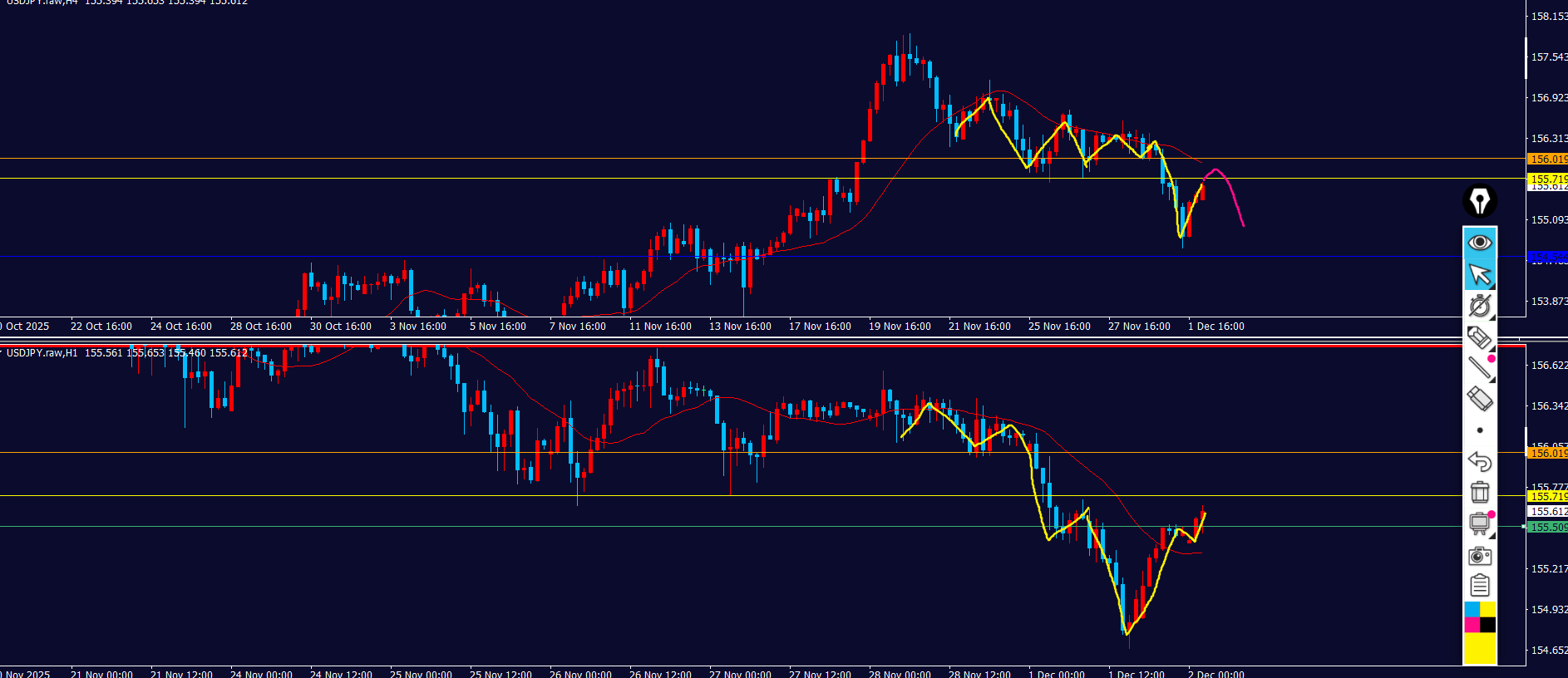1568x678 pixels.
Task: Click the green 155.509 price label on H1 chart
Action: click(x=1548, y=527)
